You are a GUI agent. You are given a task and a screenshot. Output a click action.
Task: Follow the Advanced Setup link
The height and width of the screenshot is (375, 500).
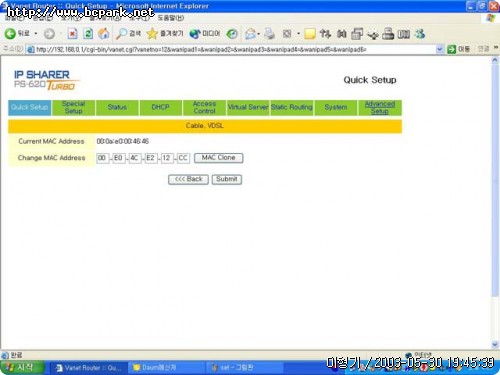(380, 108)
